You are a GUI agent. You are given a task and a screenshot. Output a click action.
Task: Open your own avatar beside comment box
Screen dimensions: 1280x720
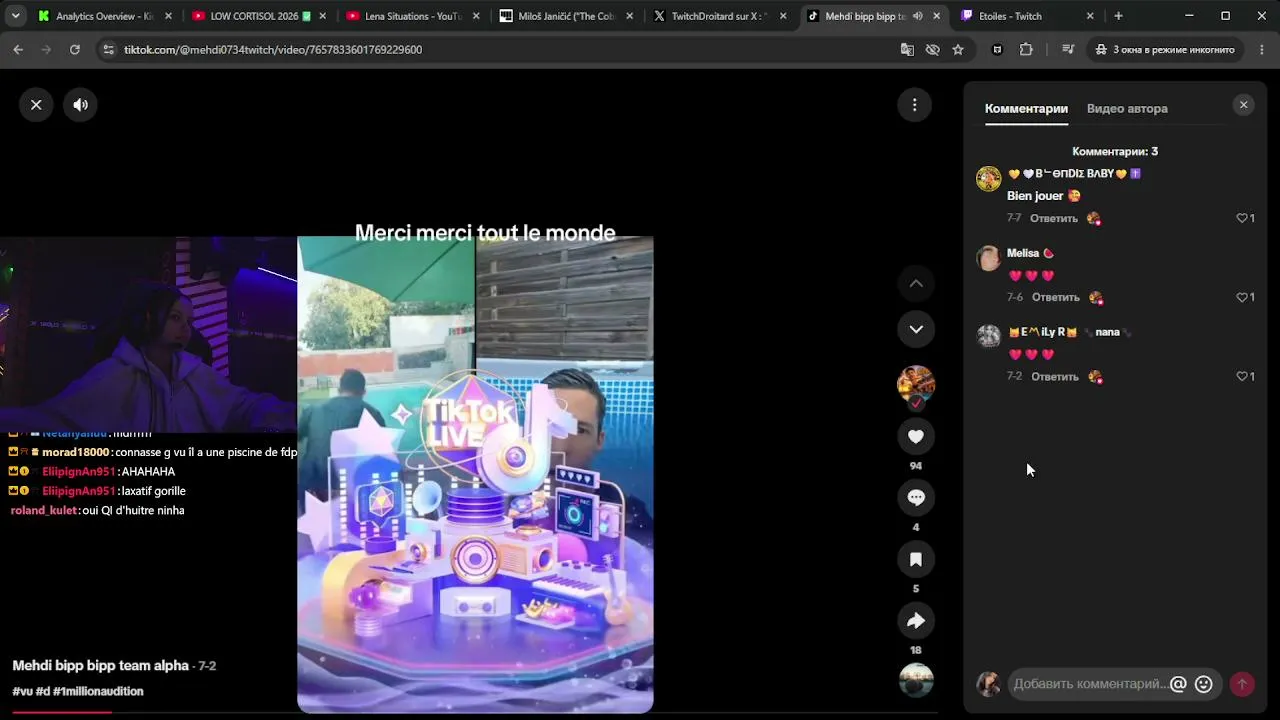(x=988, y=684)
